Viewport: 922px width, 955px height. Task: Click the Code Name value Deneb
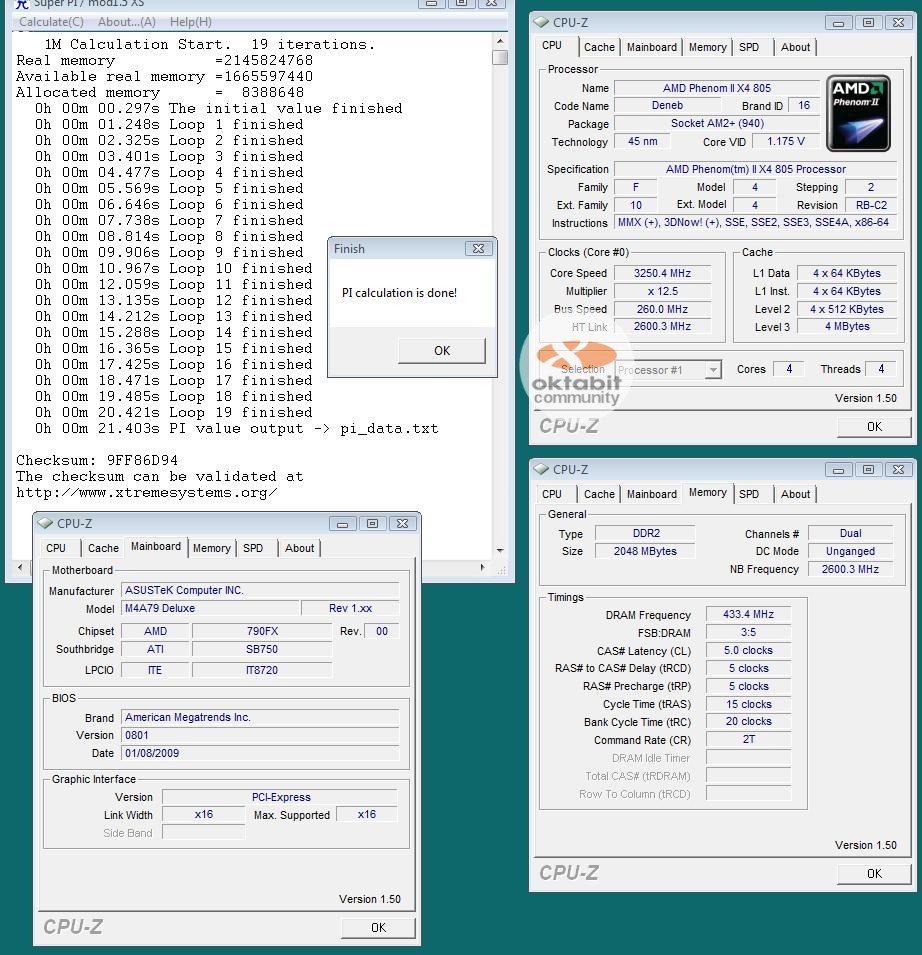point(667,105)
